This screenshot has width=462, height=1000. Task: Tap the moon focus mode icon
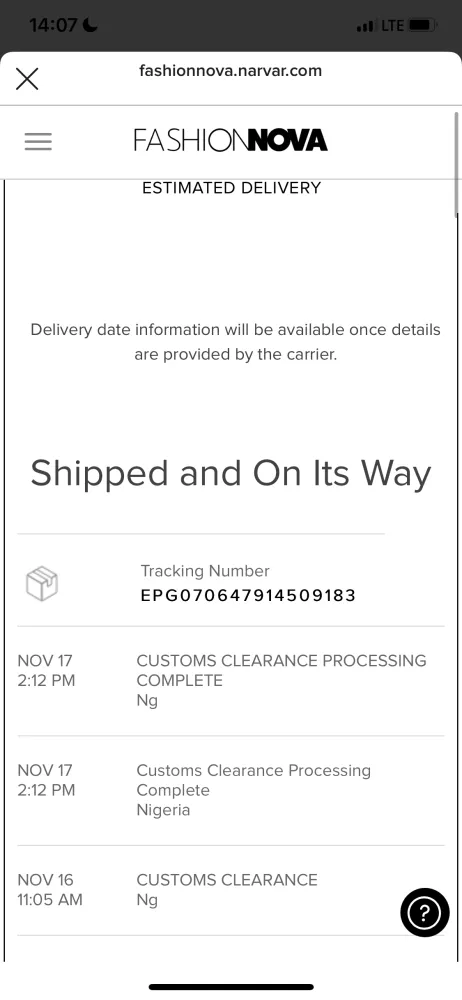pyautogui.click(x=90, y=26)
